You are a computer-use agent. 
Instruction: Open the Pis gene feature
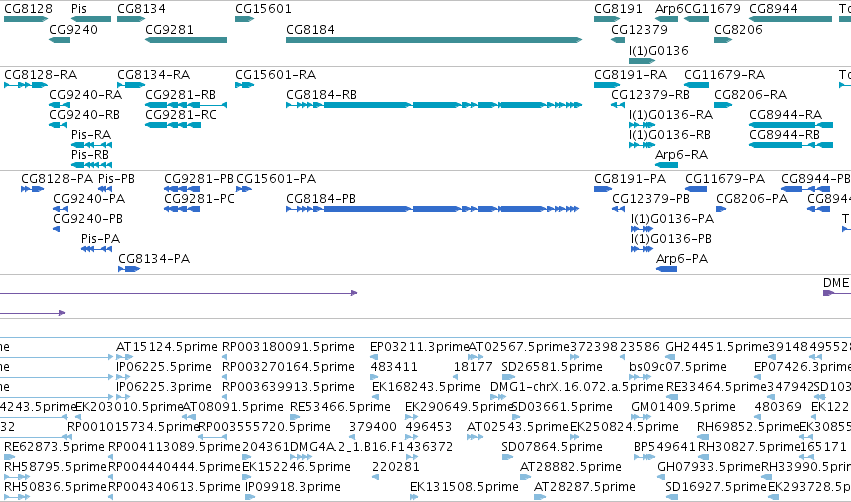point(91,19)
